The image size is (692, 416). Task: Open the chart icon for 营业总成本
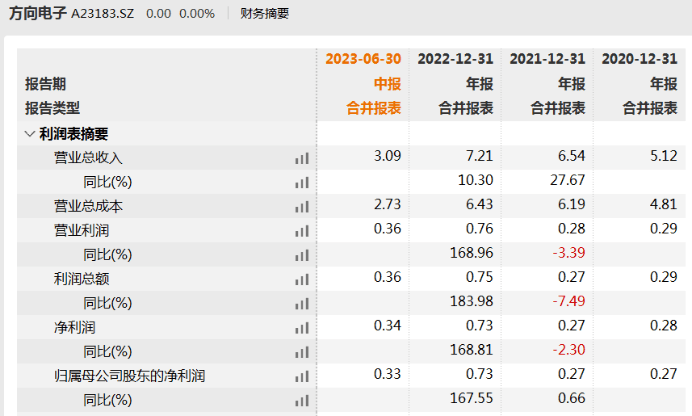301,206
